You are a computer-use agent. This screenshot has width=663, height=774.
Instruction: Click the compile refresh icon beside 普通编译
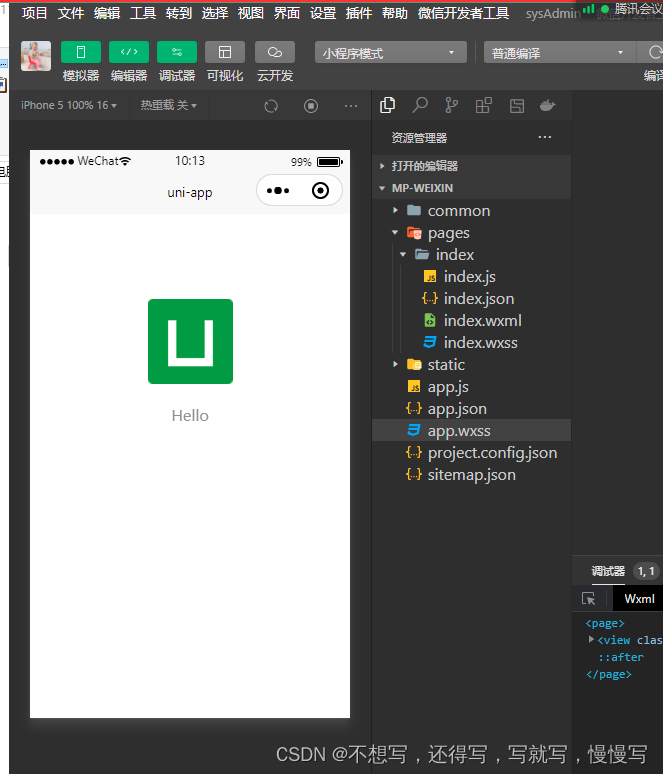(x=655, y=52)
